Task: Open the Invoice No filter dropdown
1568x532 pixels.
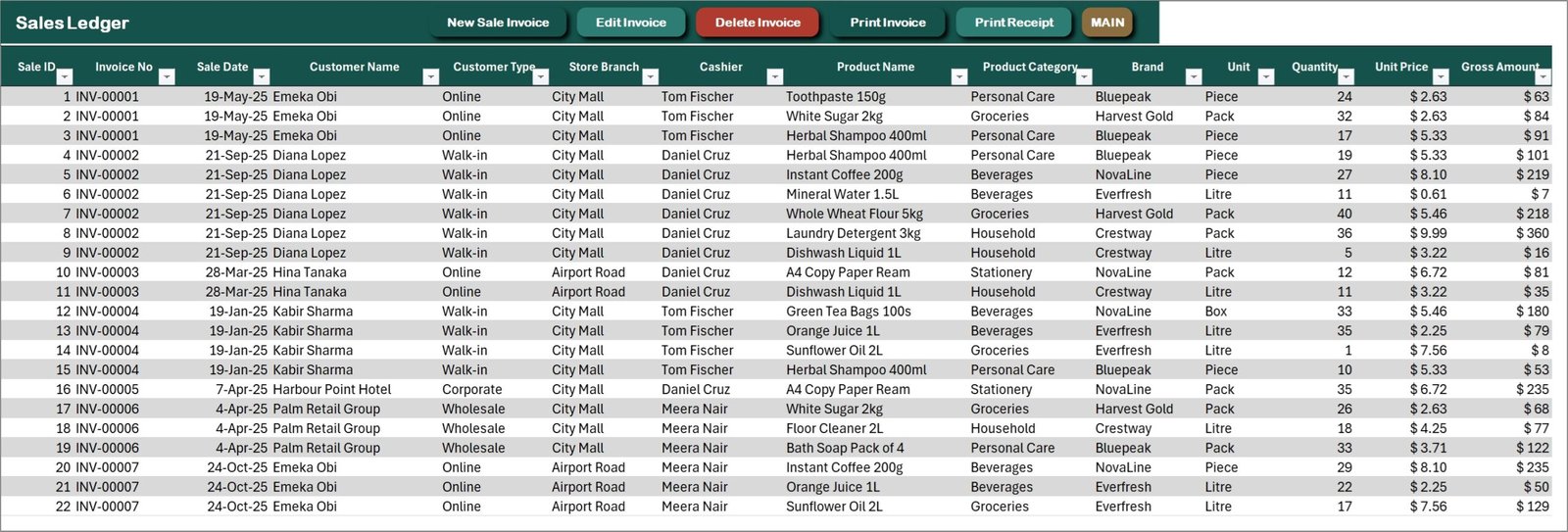Action: (x=167, y=76)
